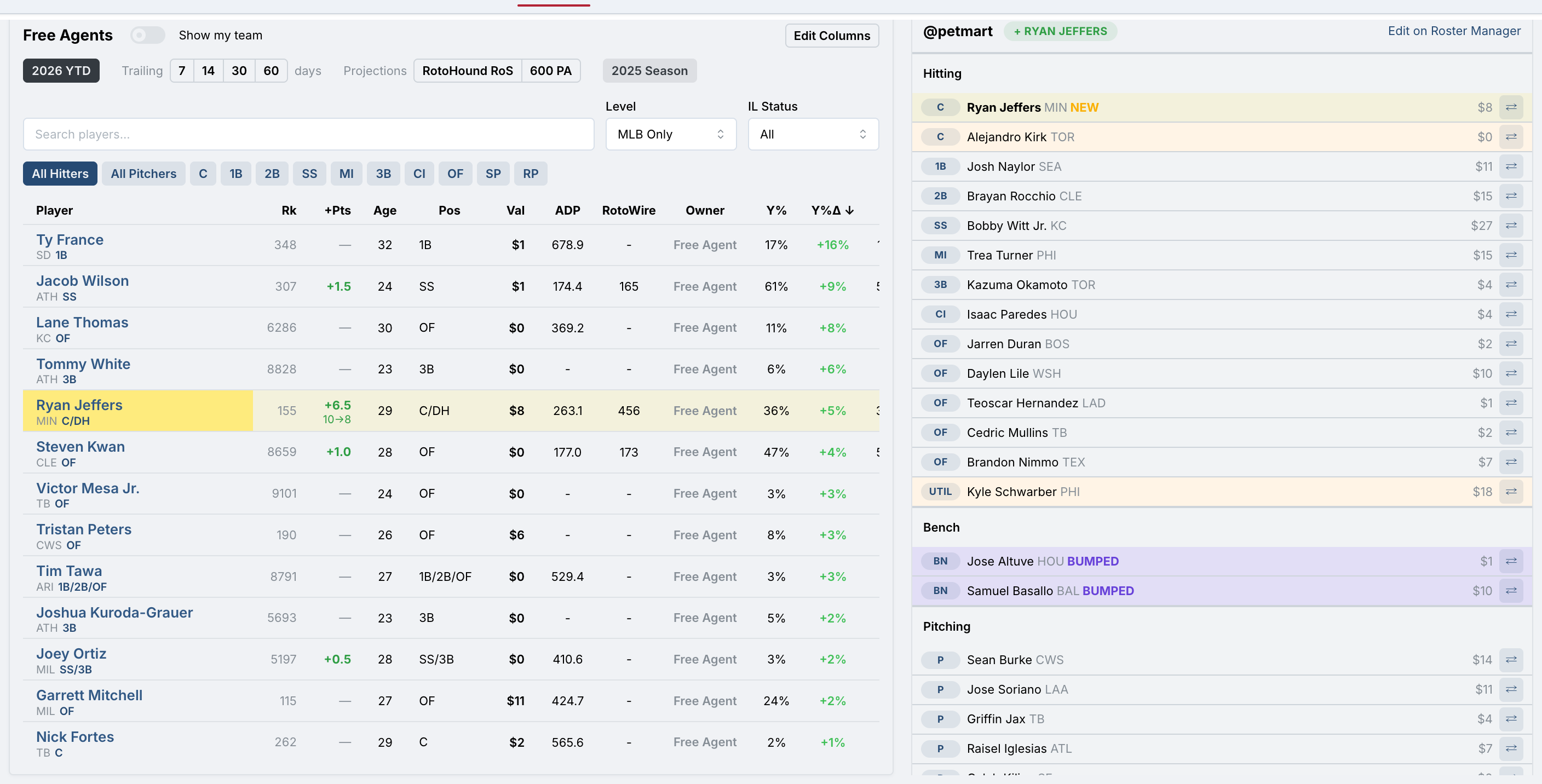Switch to the All Pitchers filter tab
Screen dimensions: 1542x784
tap(143, 174)
